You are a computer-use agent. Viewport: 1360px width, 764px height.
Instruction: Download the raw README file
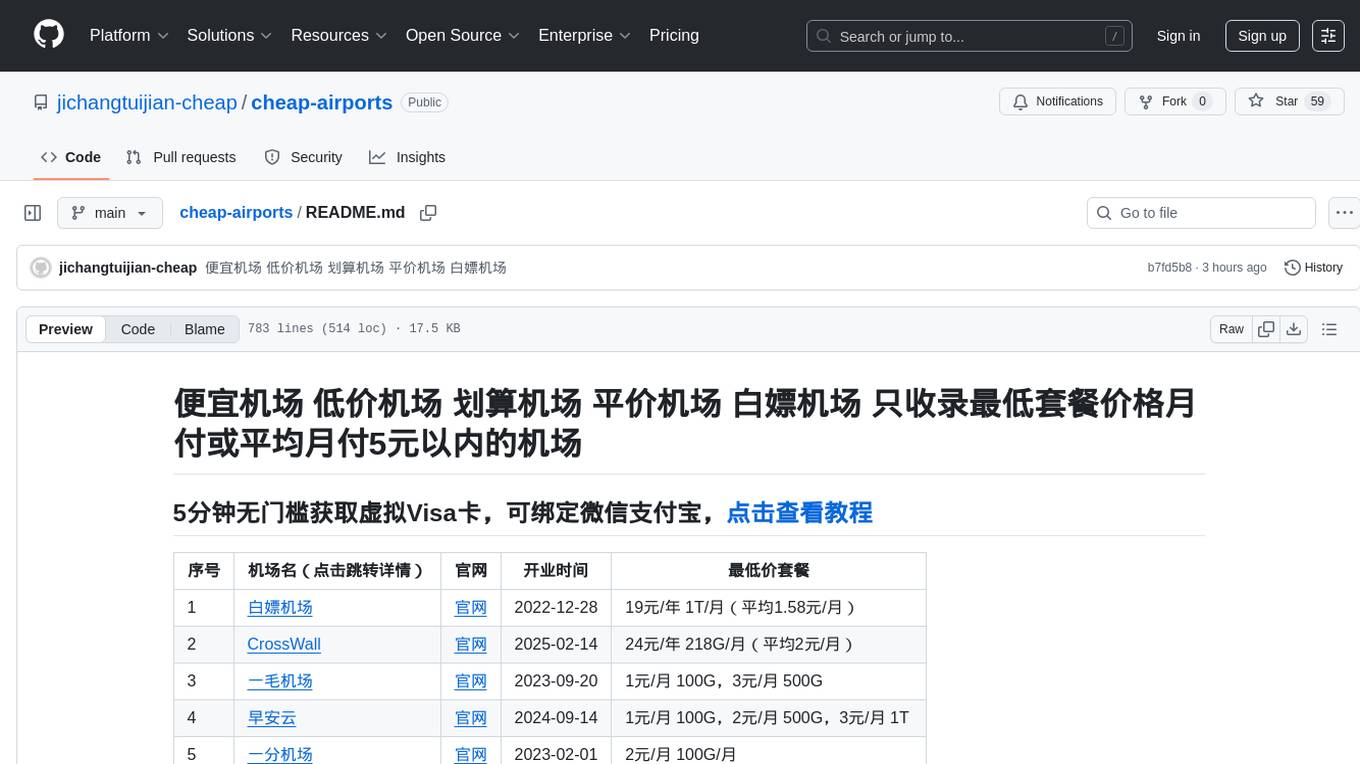(x=1293, y=329)
